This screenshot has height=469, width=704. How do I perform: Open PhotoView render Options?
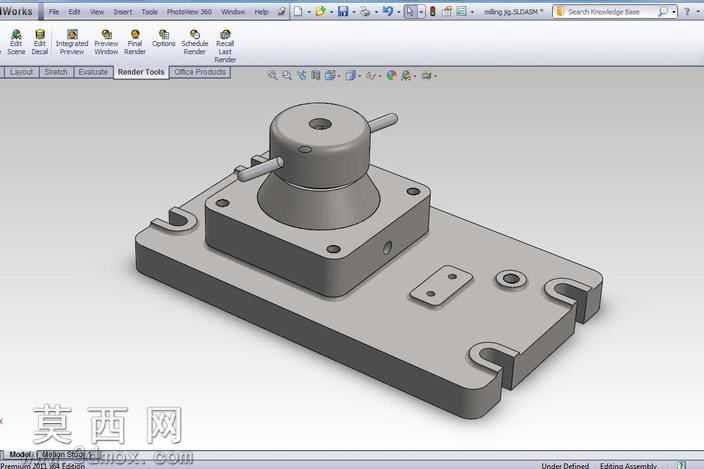pos(163,38)
